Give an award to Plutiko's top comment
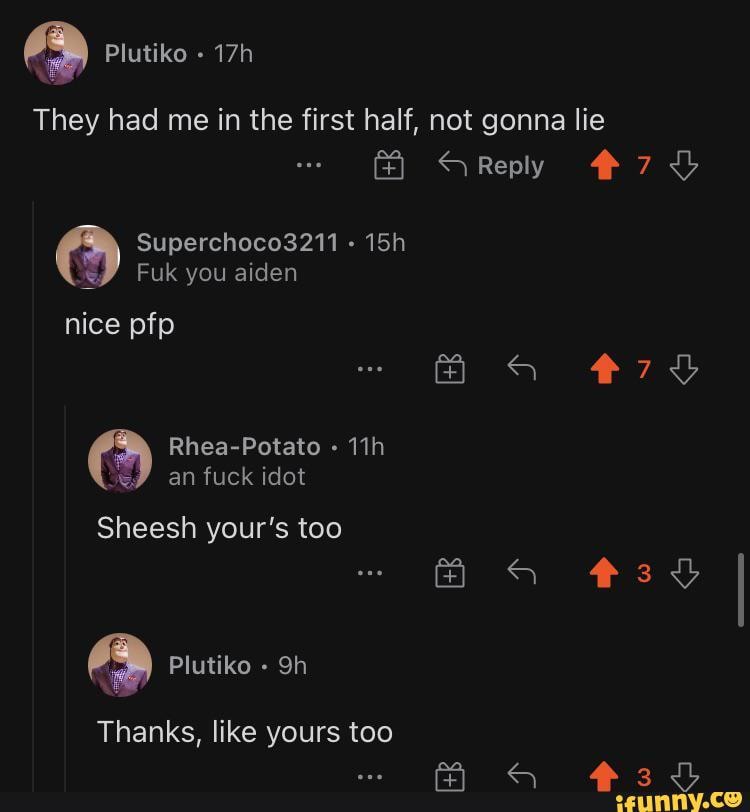Image resolution: width=750 pixels, height=812 pixels. [x=388, y=165]
